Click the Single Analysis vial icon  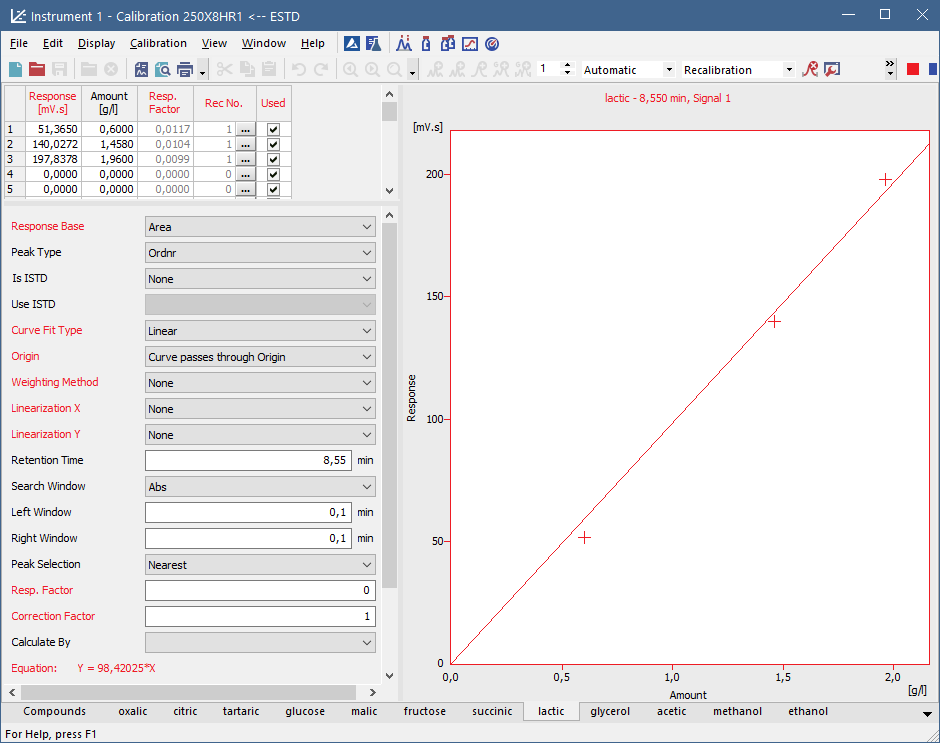tap(426, 44)
